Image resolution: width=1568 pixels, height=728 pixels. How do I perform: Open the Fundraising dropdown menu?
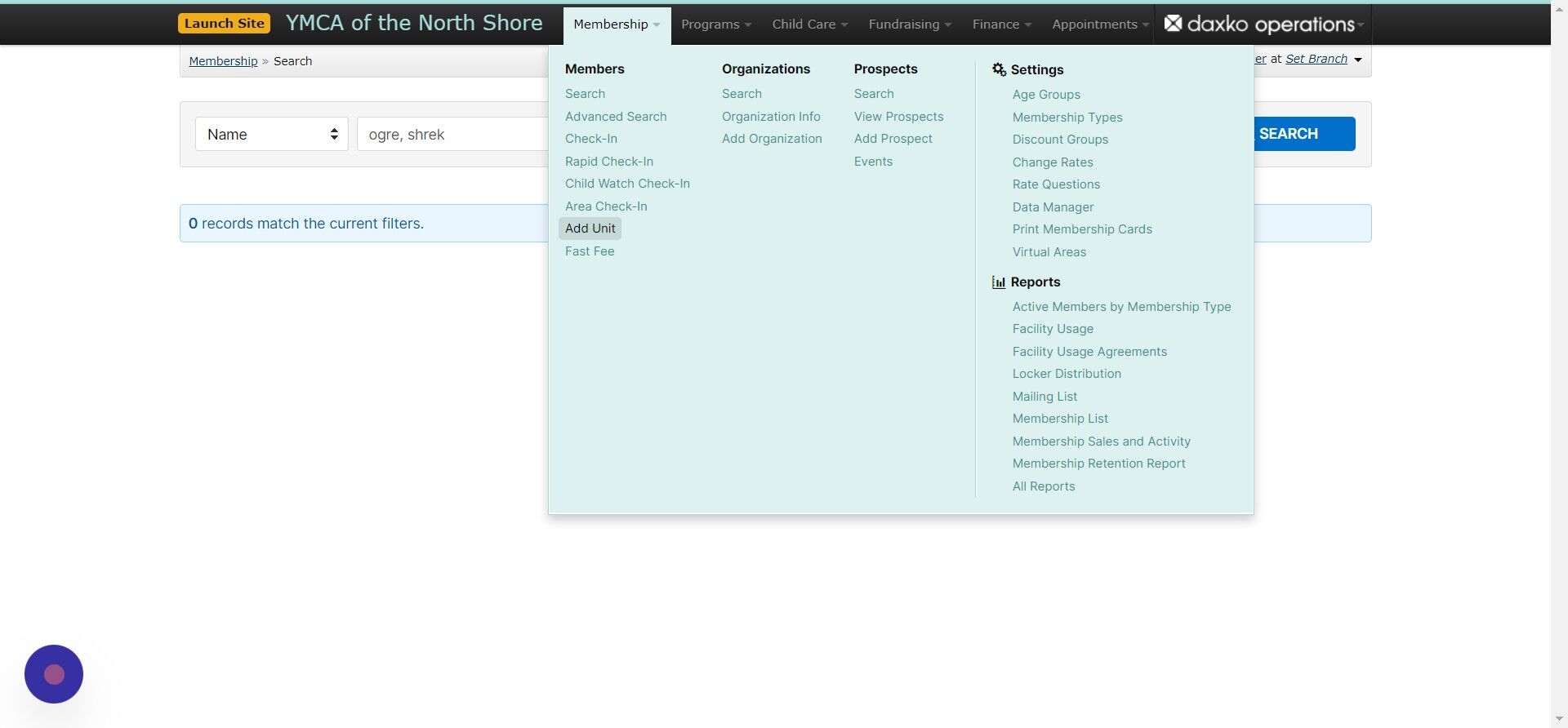tap(910, 24)
